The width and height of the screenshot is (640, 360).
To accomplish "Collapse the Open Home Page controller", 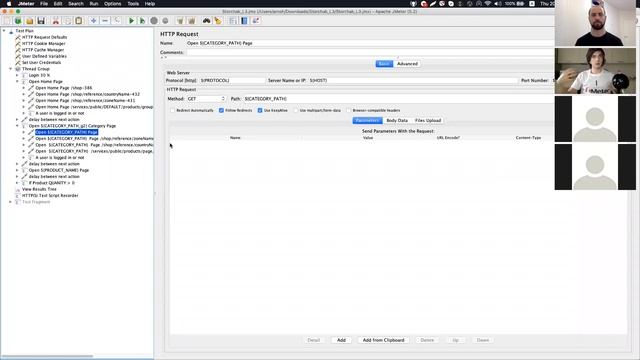I will pos(17,82).
